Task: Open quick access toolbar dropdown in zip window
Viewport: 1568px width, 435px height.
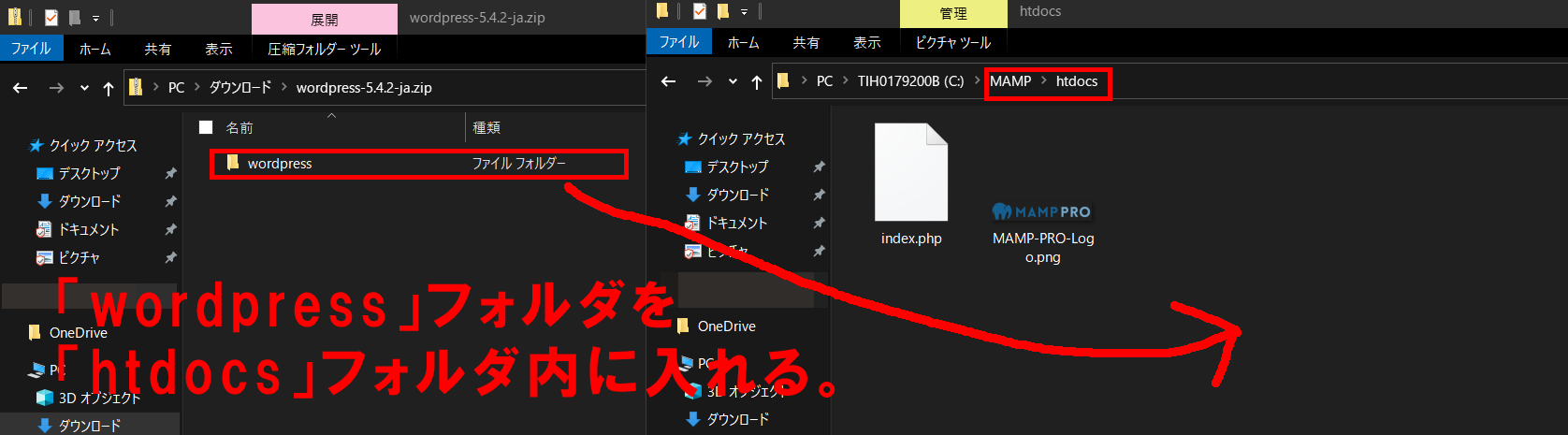Action: tap(94, 18)
